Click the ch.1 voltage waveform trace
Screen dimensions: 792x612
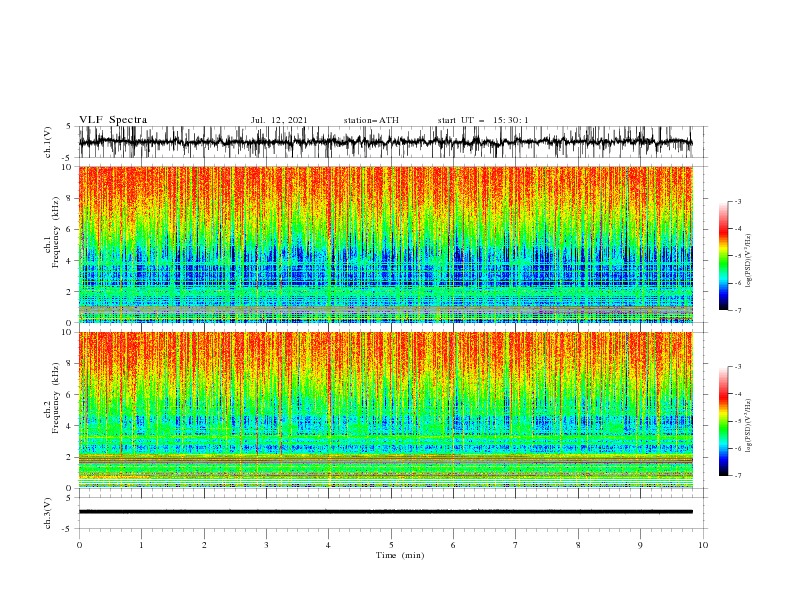click(385, 142)
